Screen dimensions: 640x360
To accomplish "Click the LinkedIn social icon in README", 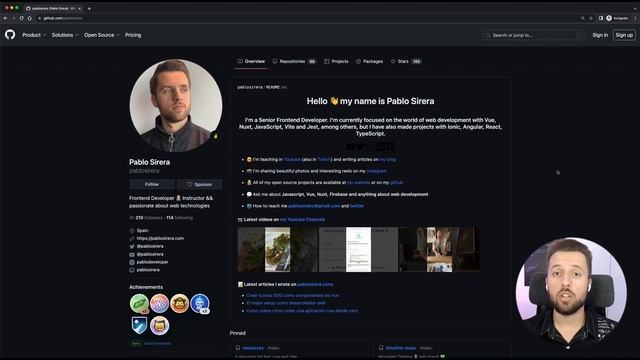I will click(x=380, y=147).
